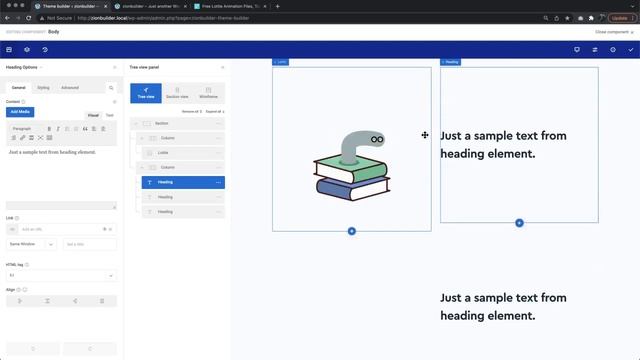This screenshot has width=640, height=360.
Task: Open a new browser tab
Action: [x=278, y=6]
